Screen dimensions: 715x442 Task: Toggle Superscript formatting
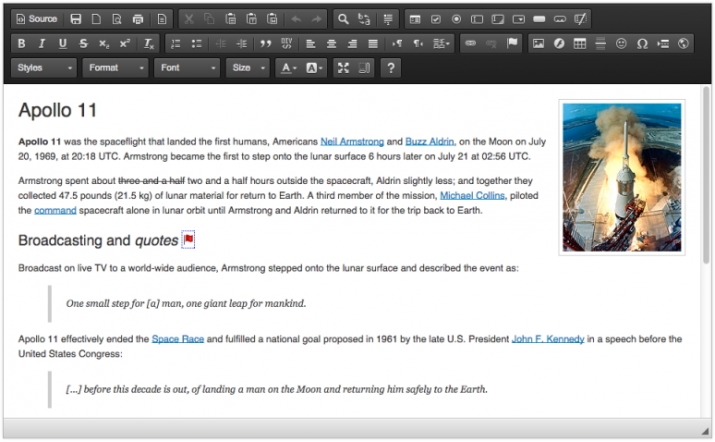124,44
